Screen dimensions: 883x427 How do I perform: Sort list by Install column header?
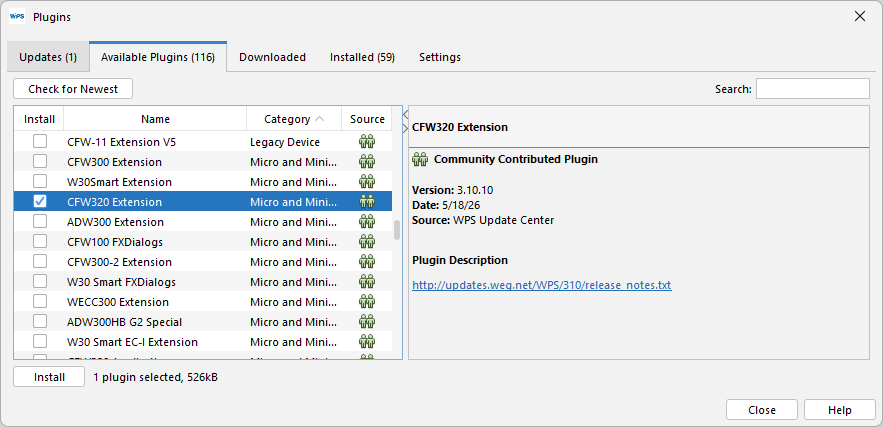tap(39, 119)
